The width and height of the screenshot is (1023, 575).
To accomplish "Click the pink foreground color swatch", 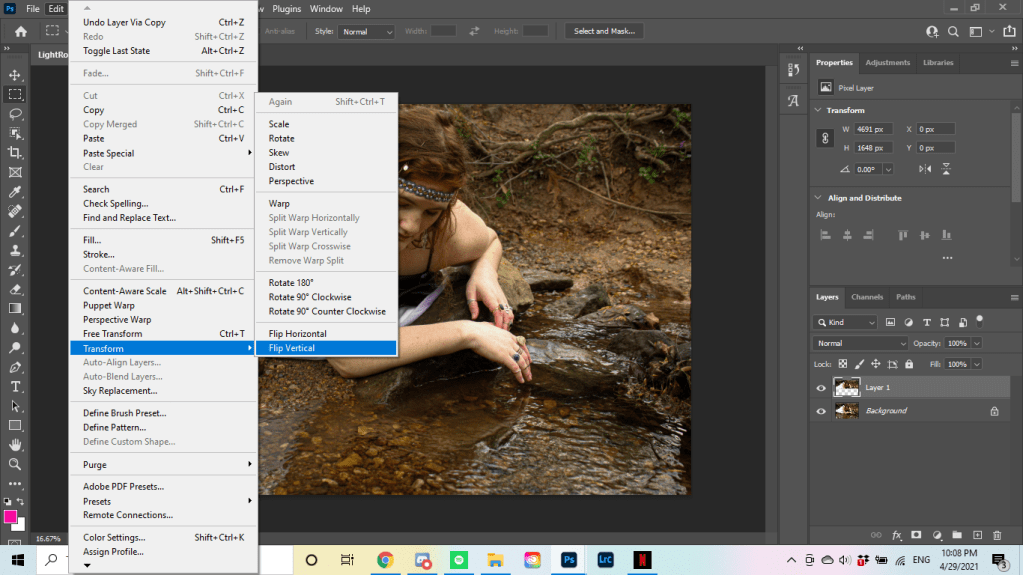I will [x=11, y=517].
